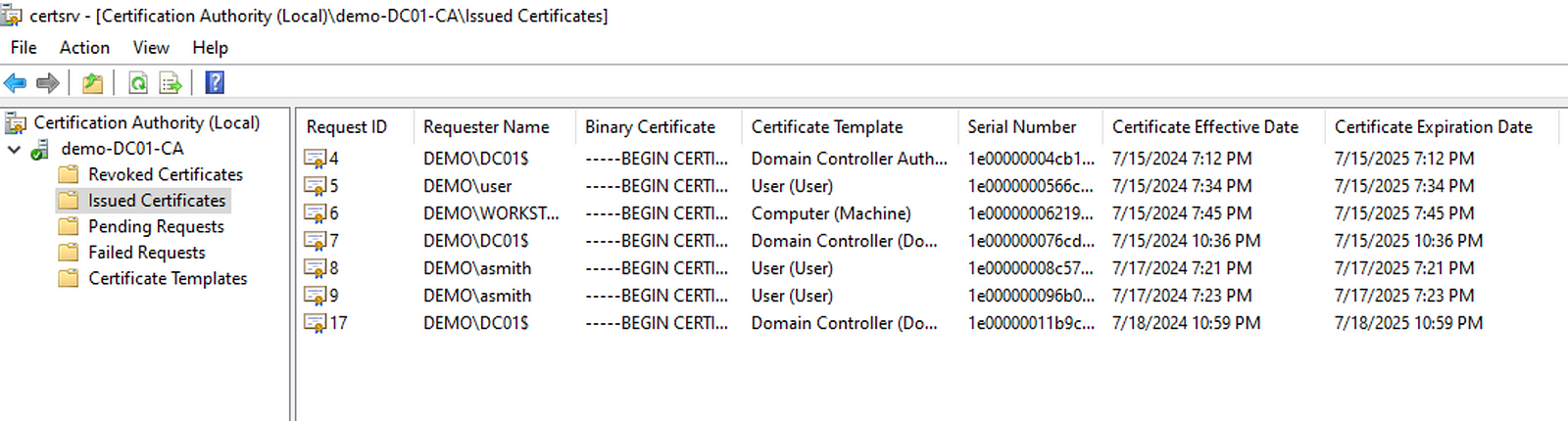
Task: Click the Refresh toolbar icon
Action: (x=138, y=83)
